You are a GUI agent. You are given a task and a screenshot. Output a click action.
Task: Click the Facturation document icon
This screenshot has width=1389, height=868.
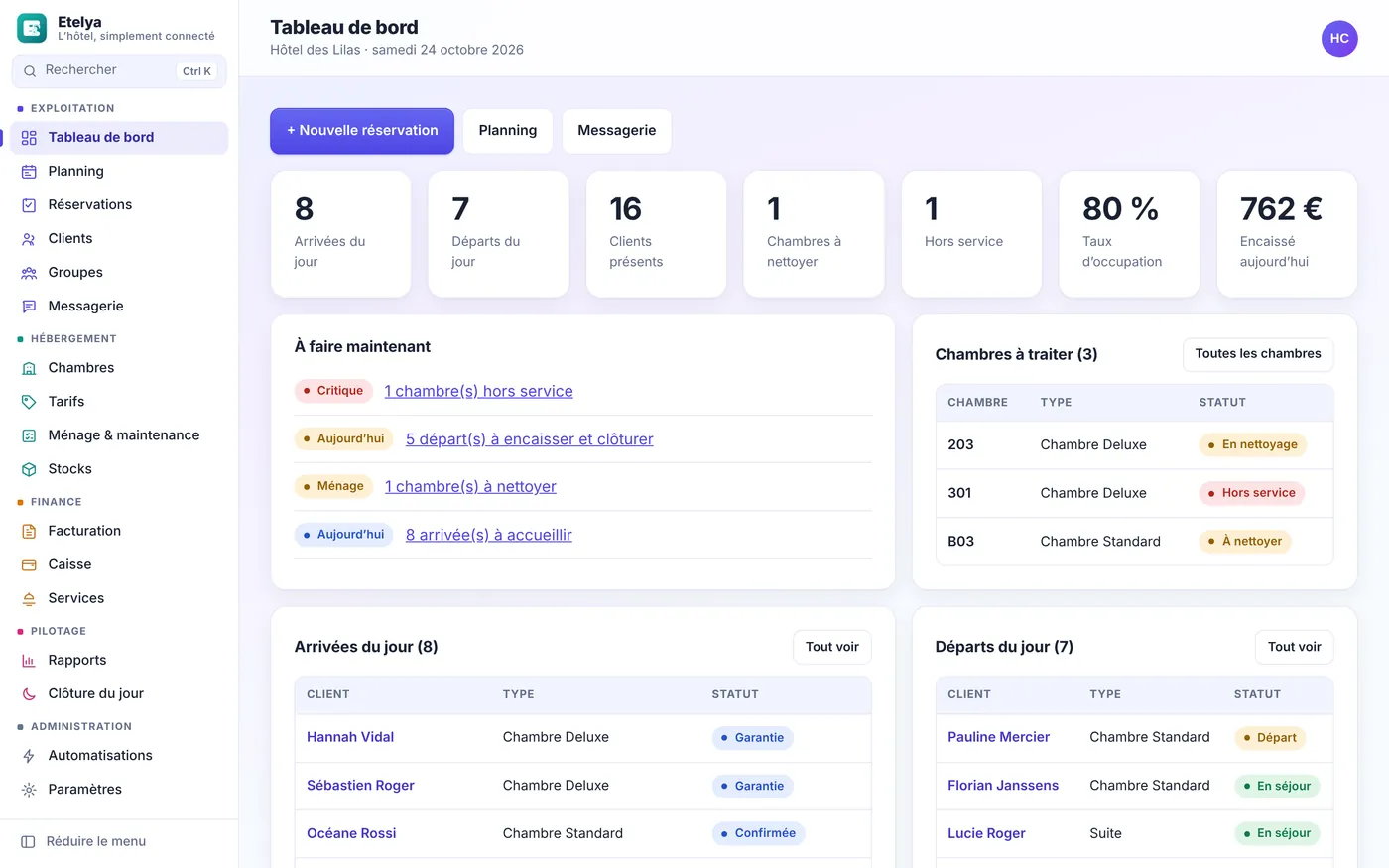[x=29, y=531]
